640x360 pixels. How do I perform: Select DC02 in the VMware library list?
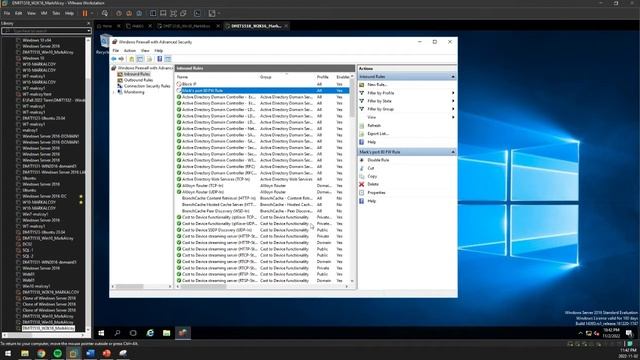27,244
